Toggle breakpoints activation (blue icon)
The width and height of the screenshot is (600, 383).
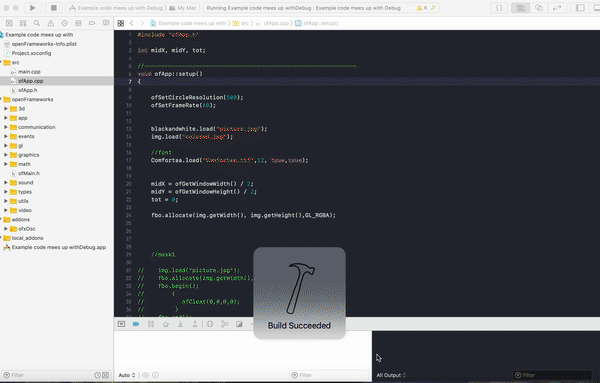point(136,324)
